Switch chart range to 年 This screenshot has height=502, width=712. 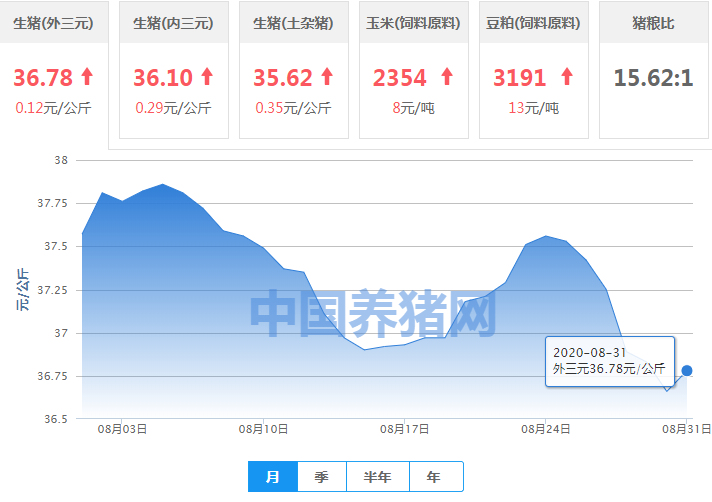[436, 477]
